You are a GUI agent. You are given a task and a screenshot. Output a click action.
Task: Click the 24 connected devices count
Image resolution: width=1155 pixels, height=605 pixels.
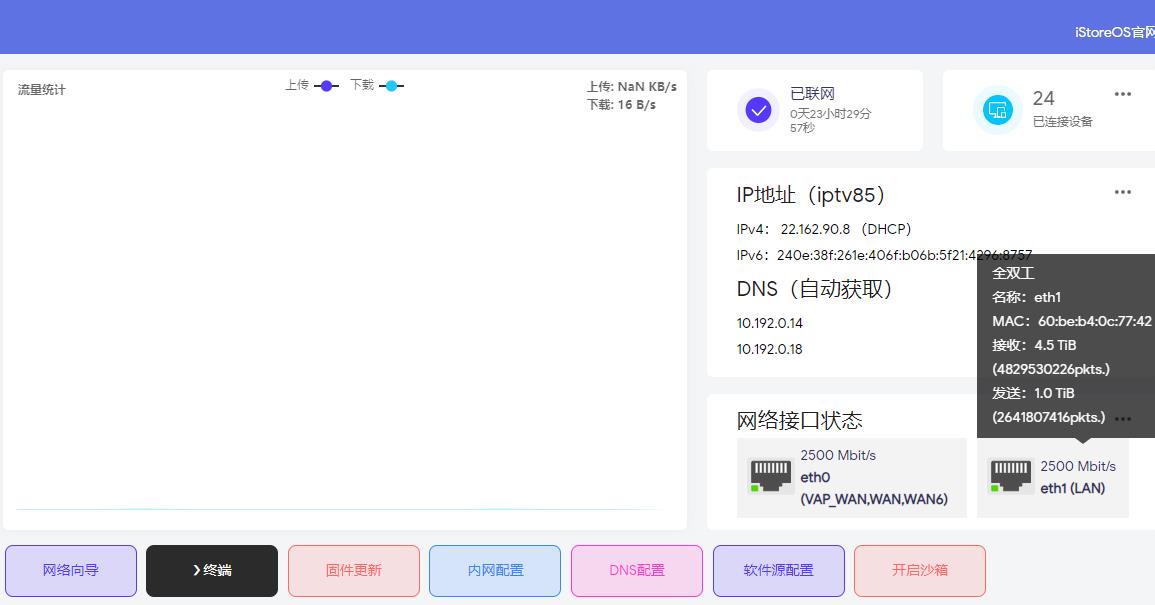[x=1043, y=98]
